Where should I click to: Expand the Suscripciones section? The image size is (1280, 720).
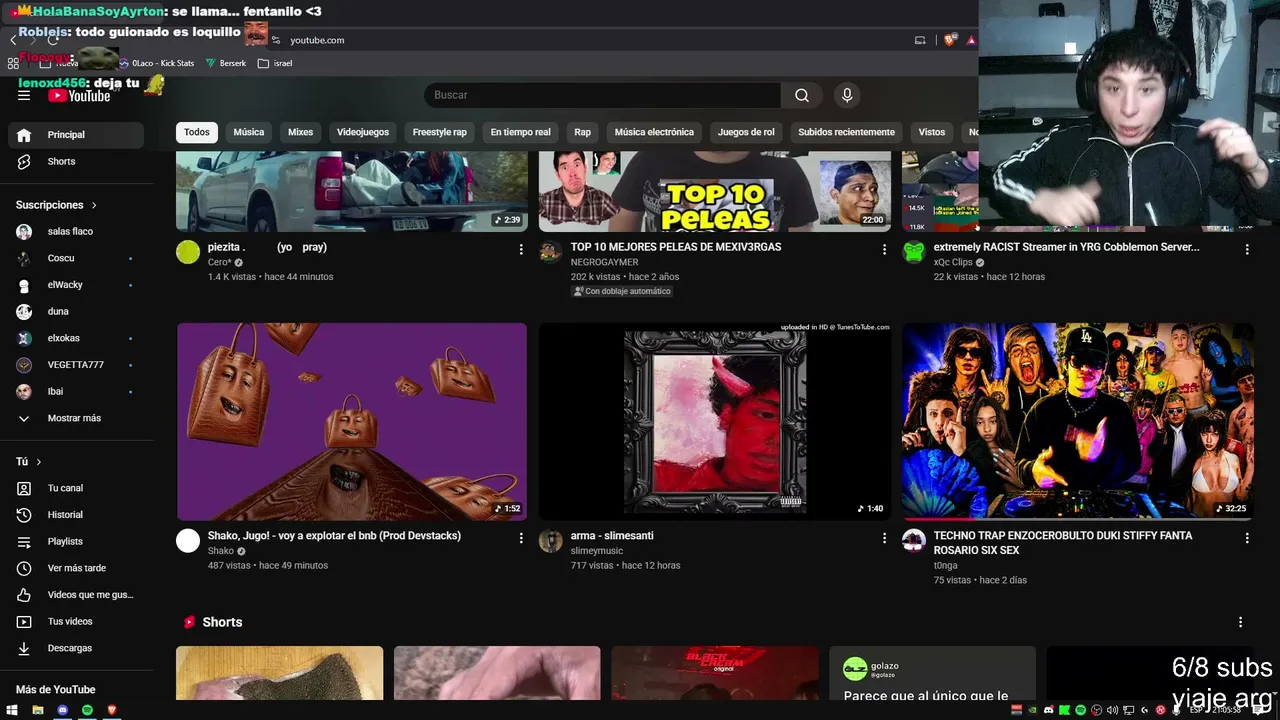point(56,205)
